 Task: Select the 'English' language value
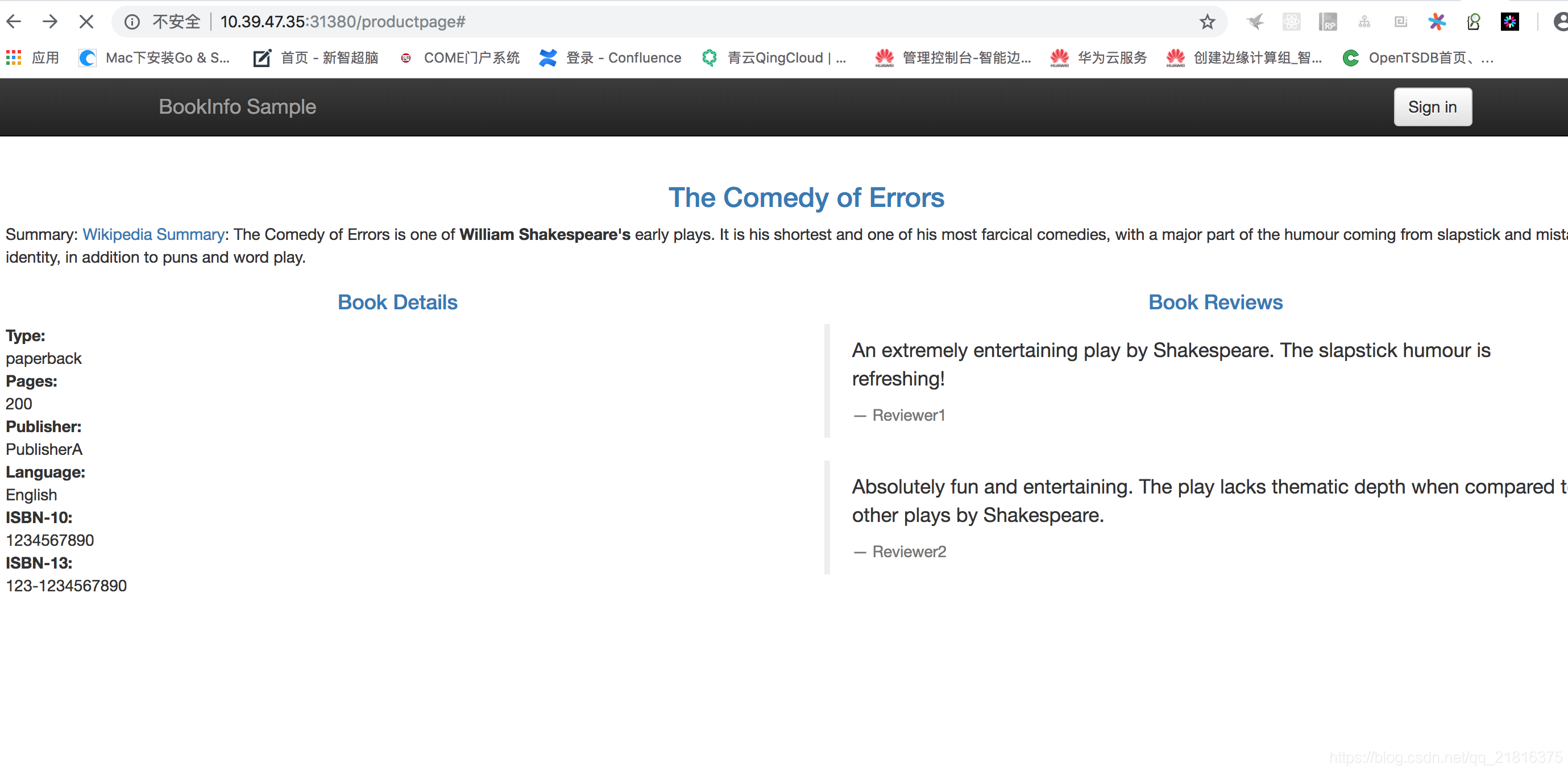[32, 495]
